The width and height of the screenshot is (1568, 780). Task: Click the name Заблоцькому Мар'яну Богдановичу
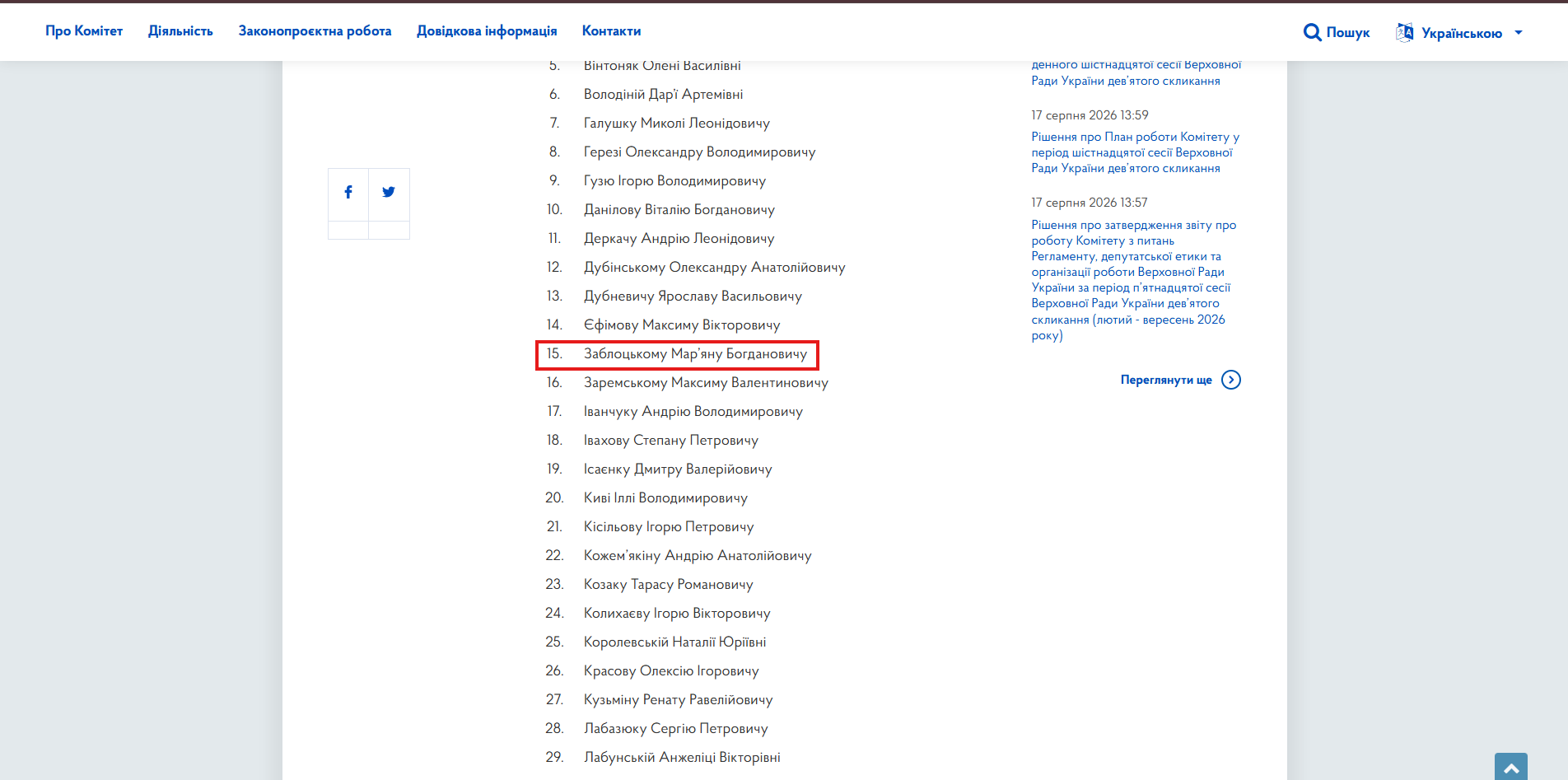pyautogui.click(x=696, y=353)
